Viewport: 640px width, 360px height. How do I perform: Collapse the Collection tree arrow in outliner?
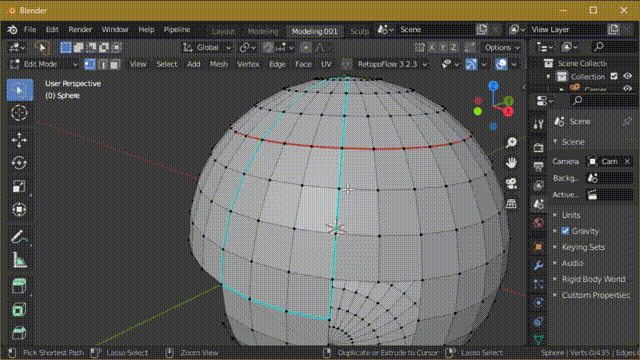(548, 77)
